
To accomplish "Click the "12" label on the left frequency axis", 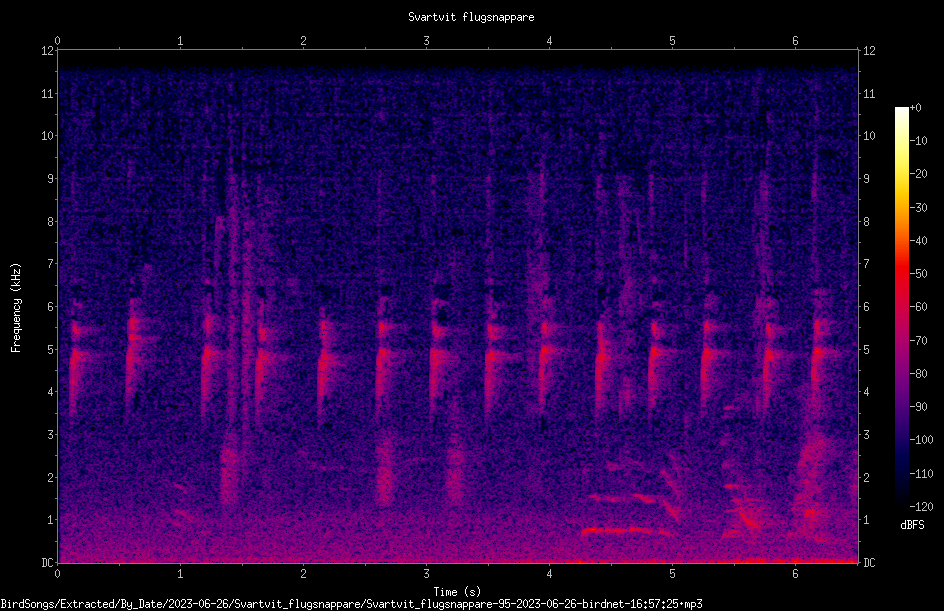I will pyautogui.click(x=48, y=51).
